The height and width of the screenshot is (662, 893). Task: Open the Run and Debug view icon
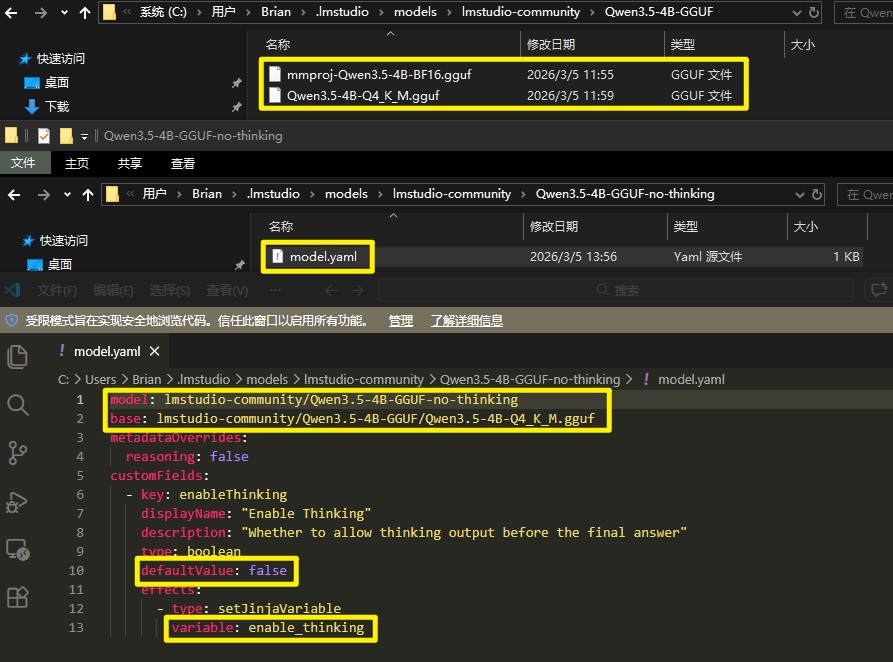coord(18,501)
